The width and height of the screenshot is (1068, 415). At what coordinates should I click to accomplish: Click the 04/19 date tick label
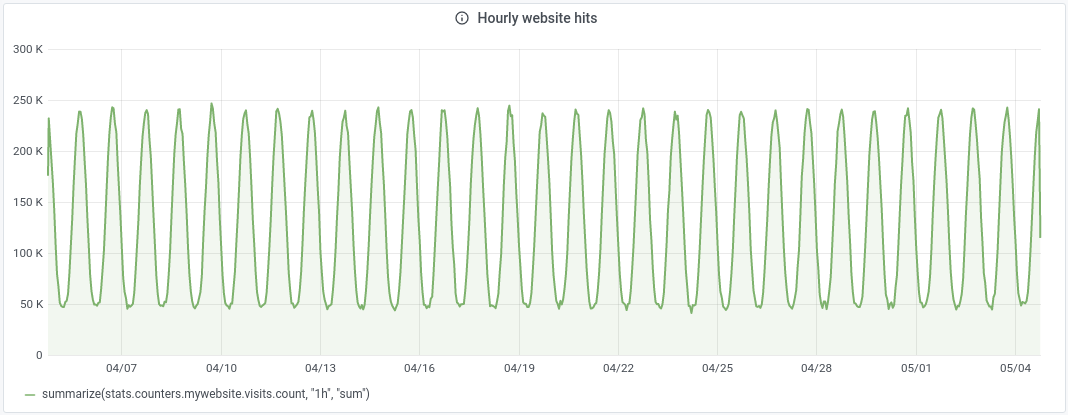(x=519, y=369)
